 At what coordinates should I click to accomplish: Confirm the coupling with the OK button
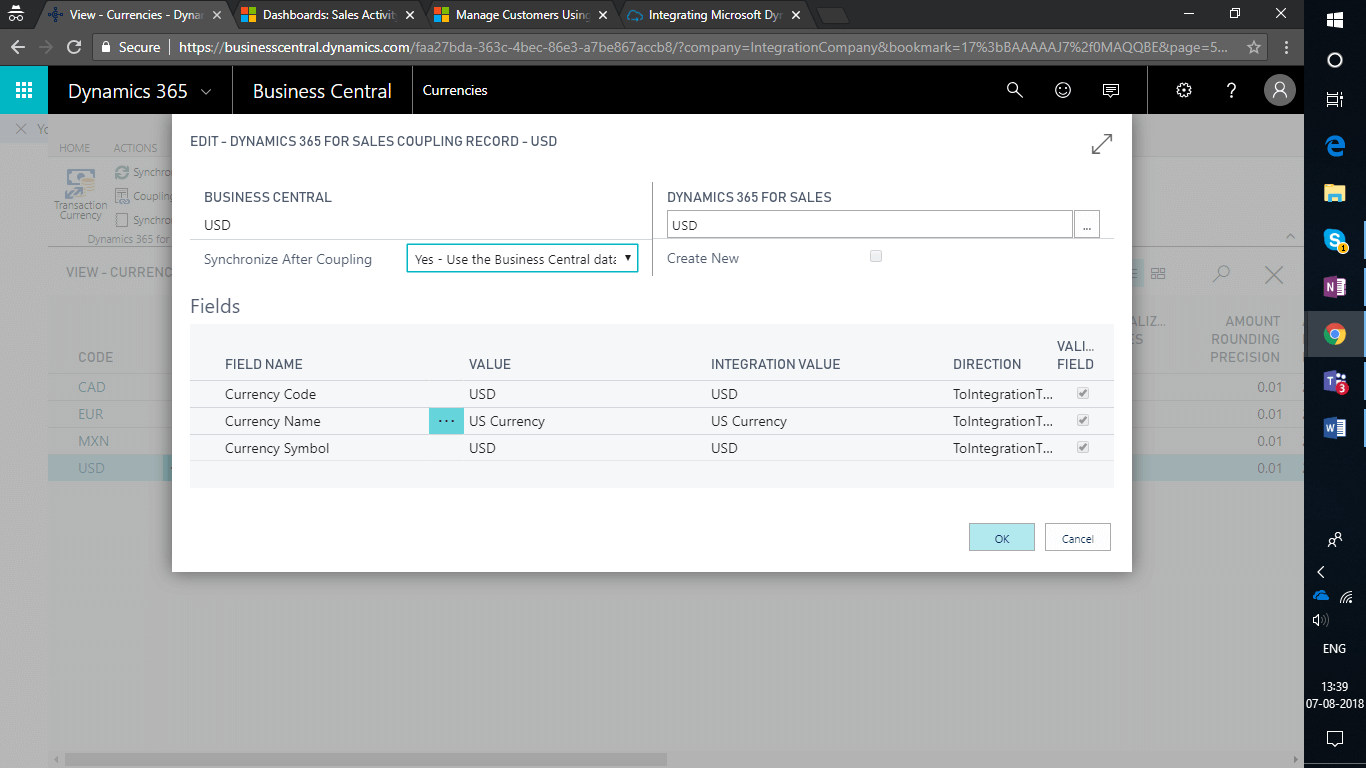pyautogui.click(x=1001, y=537)
